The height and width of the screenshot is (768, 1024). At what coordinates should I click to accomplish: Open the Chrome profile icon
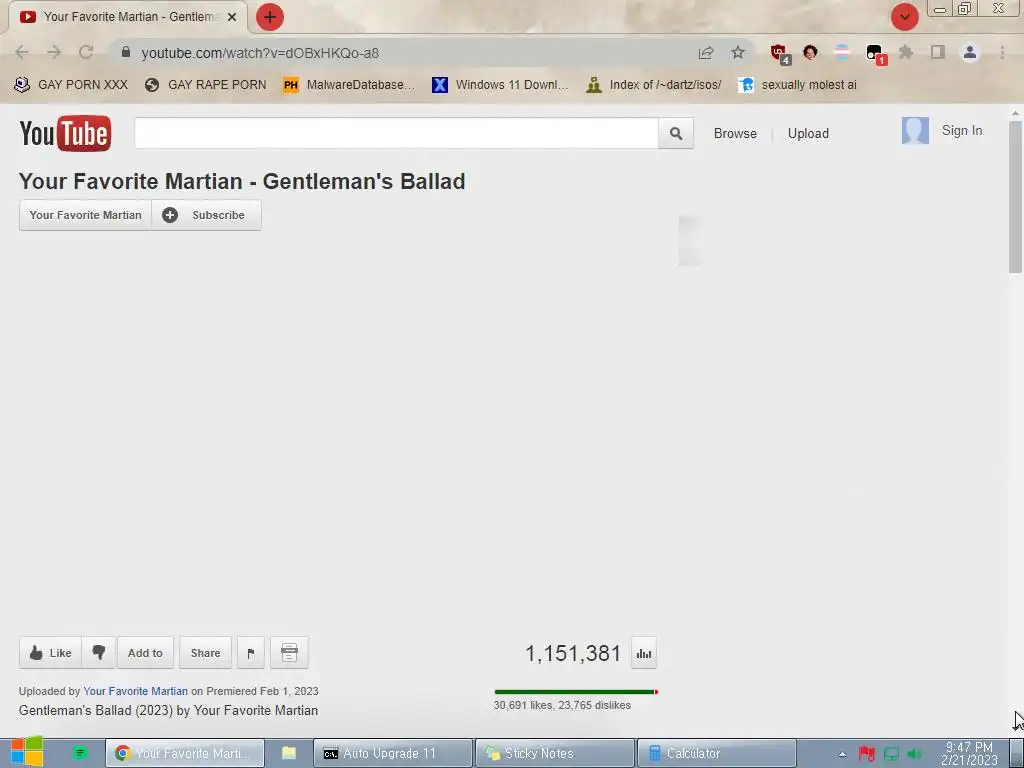click(970, 52)
